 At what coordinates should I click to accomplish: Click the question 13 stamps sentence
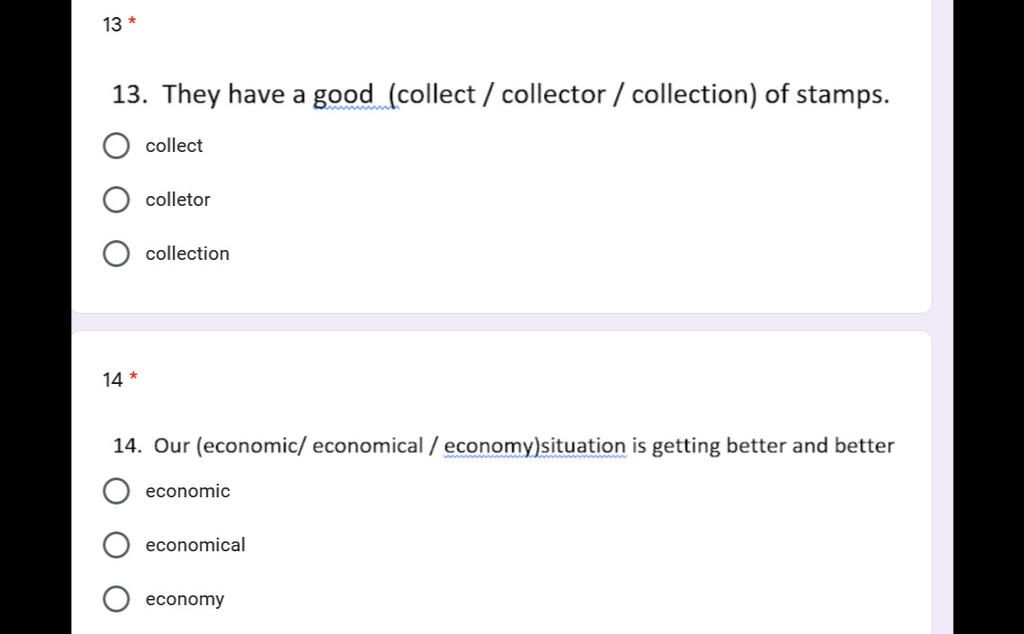click(x=501, y=95)
